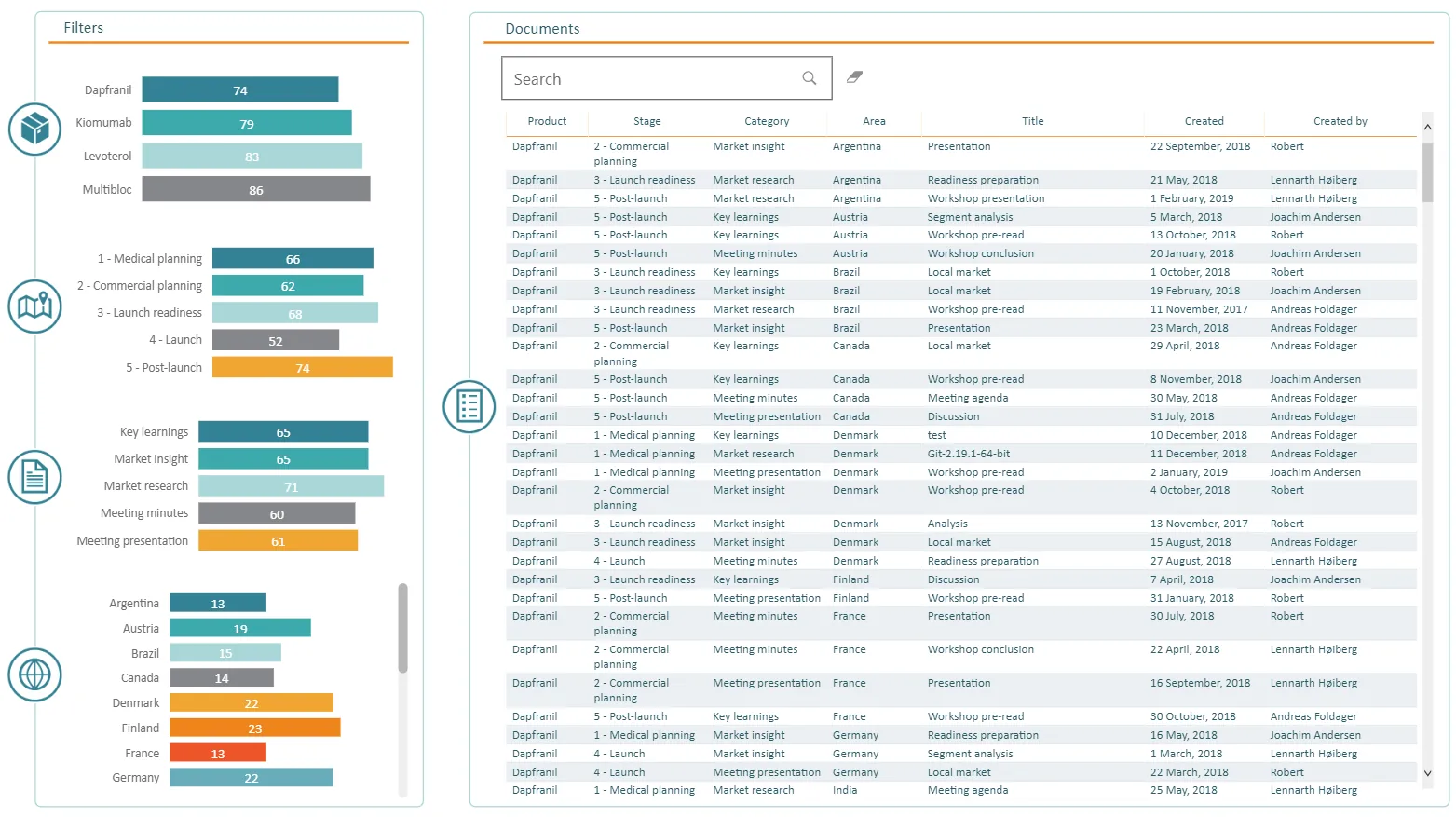Click the documents table scroll-up arrow
Image resolution: width=1456 pixels, height=817 pixels.
1428,127
